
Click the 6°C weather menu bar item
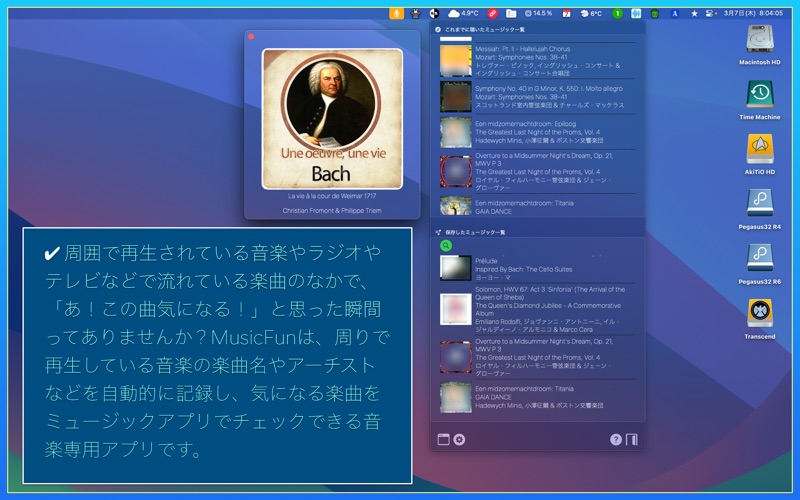point(591,14)
